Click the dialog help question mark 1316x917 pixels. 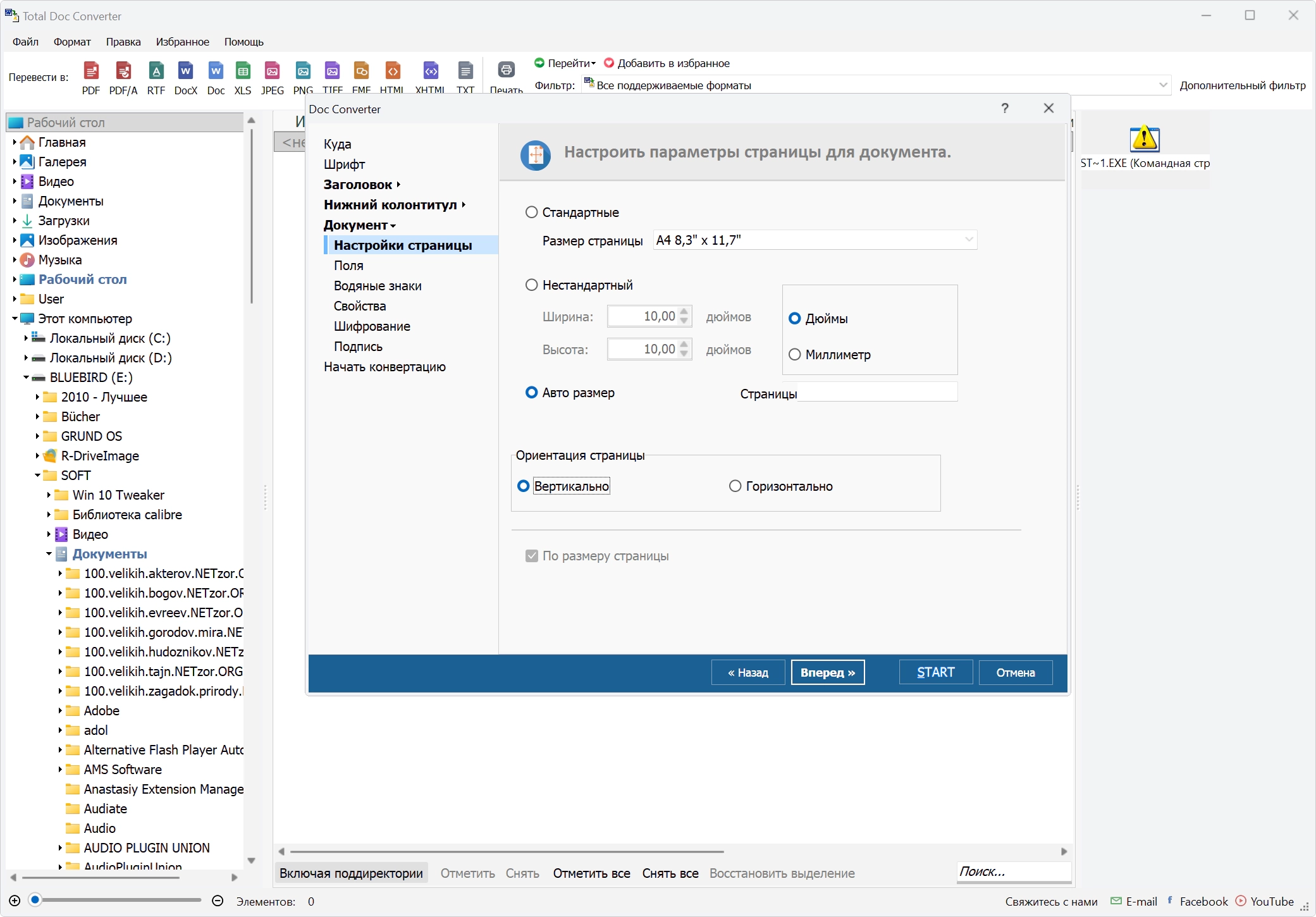point(1005,108)
